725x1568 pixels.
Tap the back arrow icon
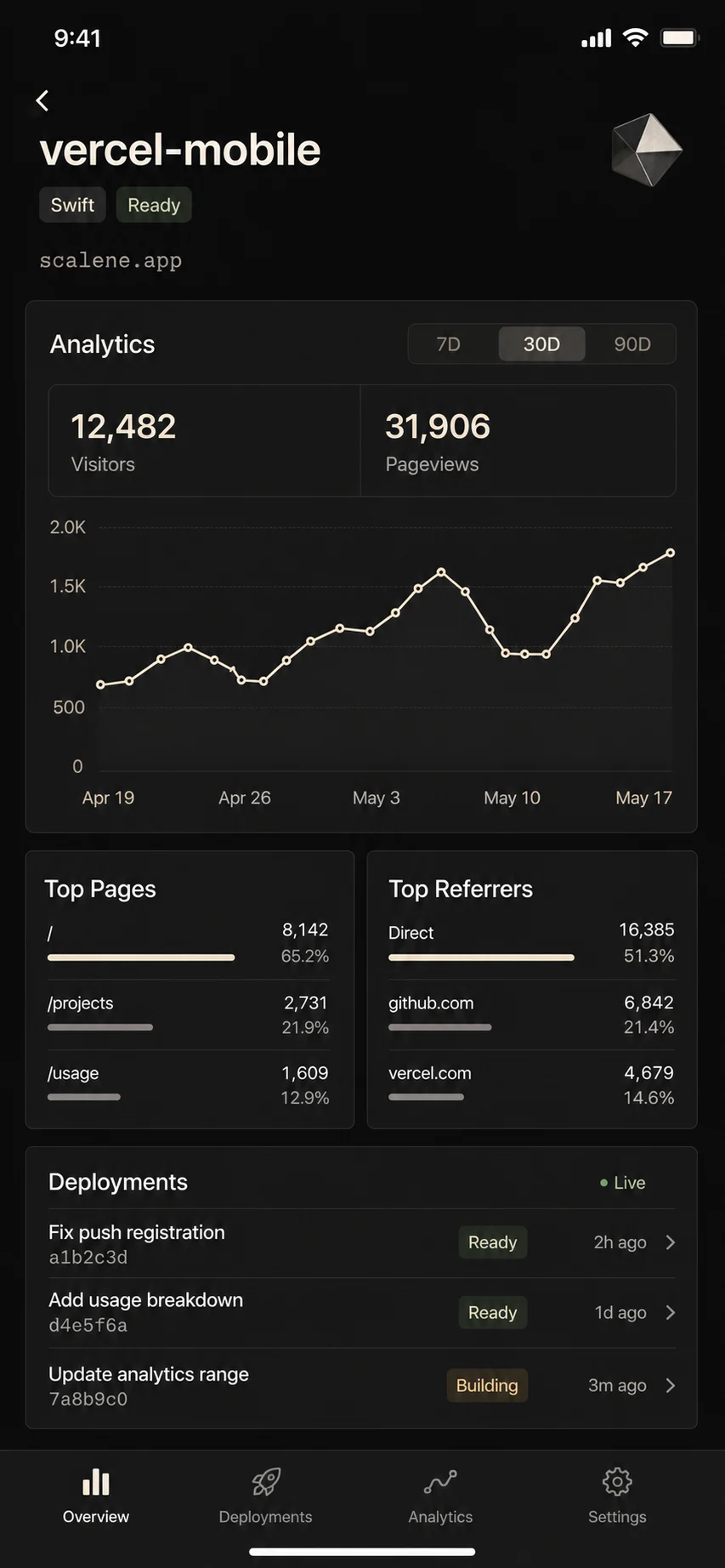(x=42, y=100)
